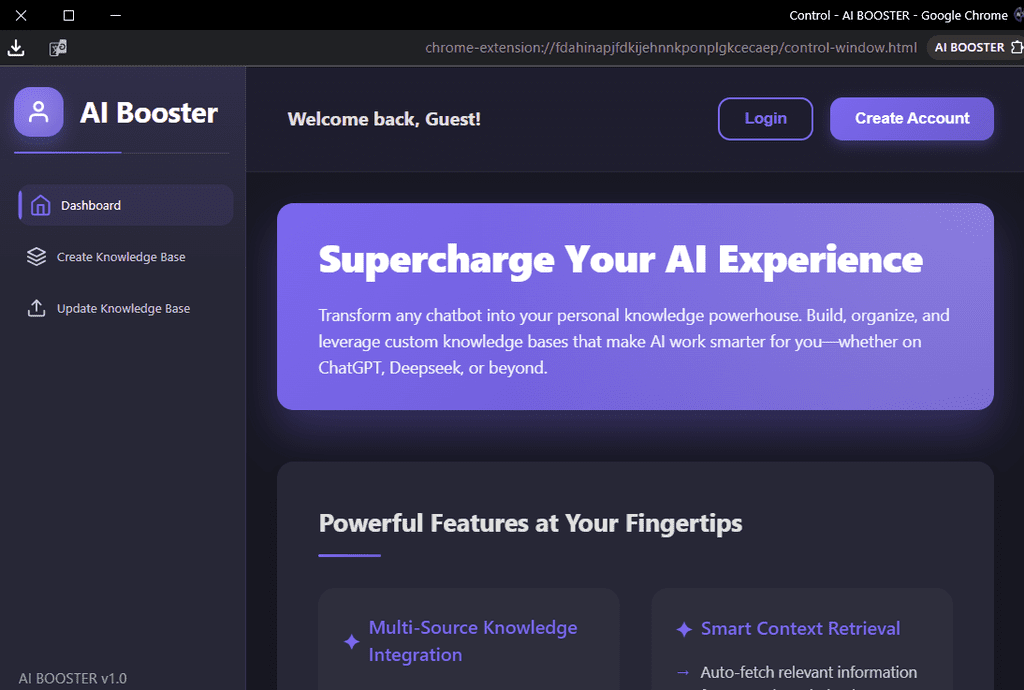
Task: Click the "Multi-Source Knowledge Integration" card title
Action: click(x=473, y=641)
